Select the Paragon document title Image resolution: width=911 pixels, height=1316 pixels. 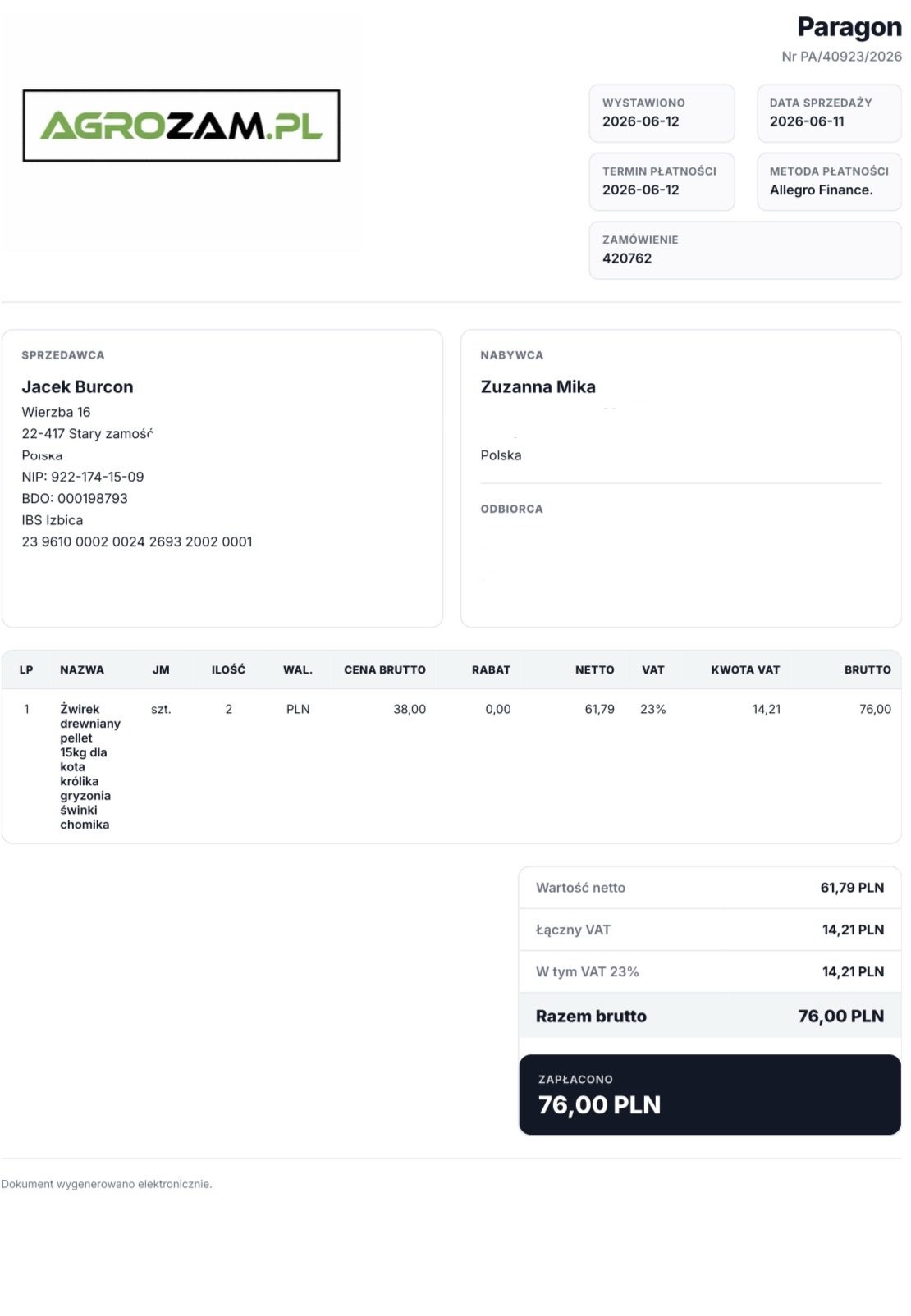pos(849,27)
